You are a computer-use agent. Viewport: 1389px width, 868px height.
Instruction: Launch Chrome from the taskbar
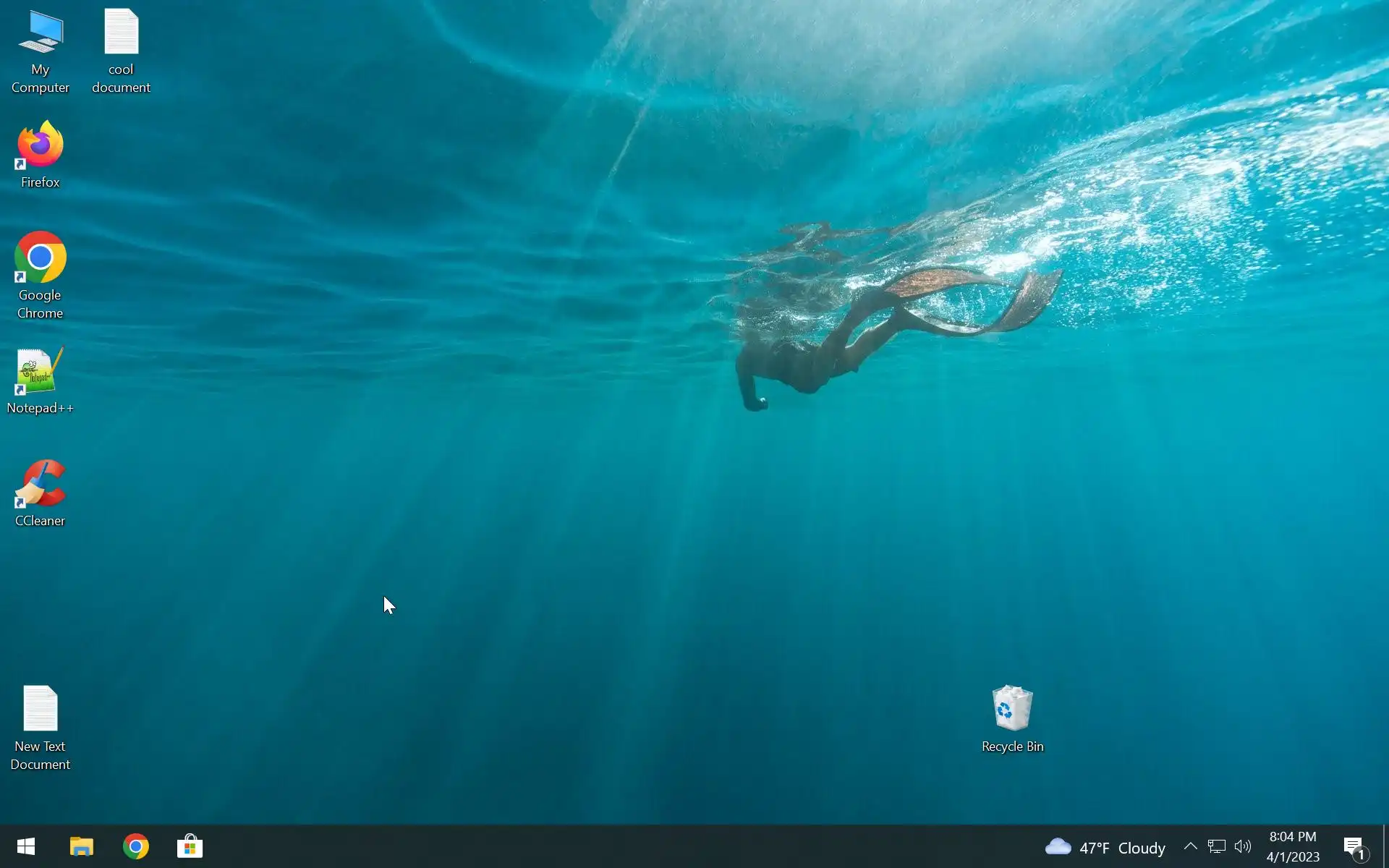click(x=136, y=846)
